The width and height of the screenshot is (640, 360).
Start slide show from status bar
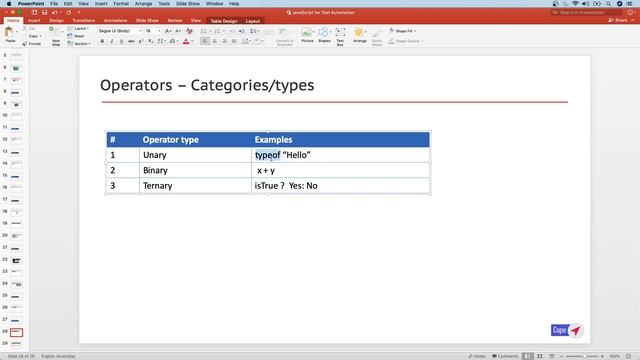point(551,356)
